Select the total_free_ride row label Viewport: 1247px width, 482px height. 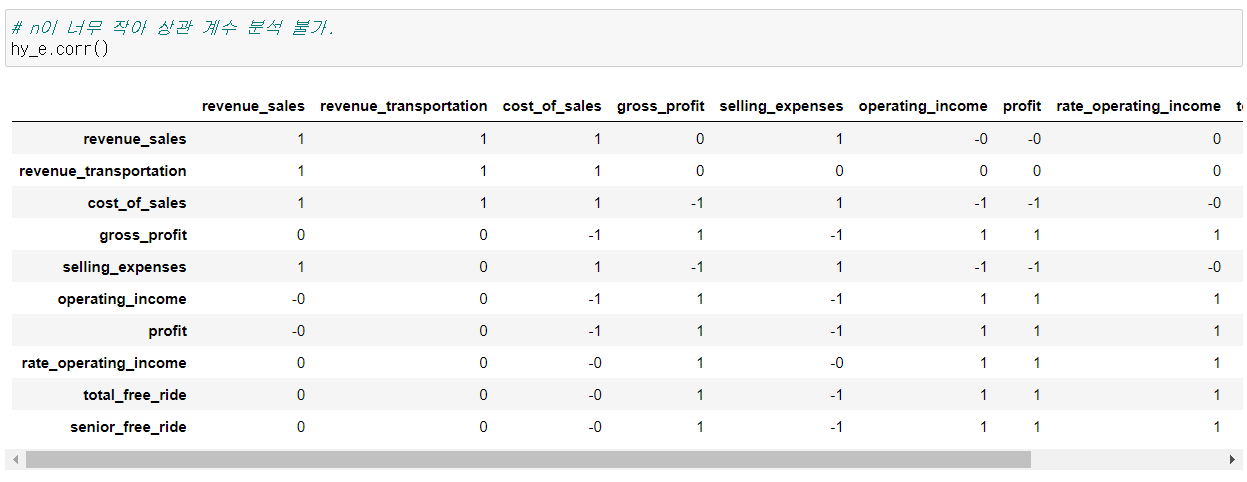pyautogui.click(x=135, y=395)
